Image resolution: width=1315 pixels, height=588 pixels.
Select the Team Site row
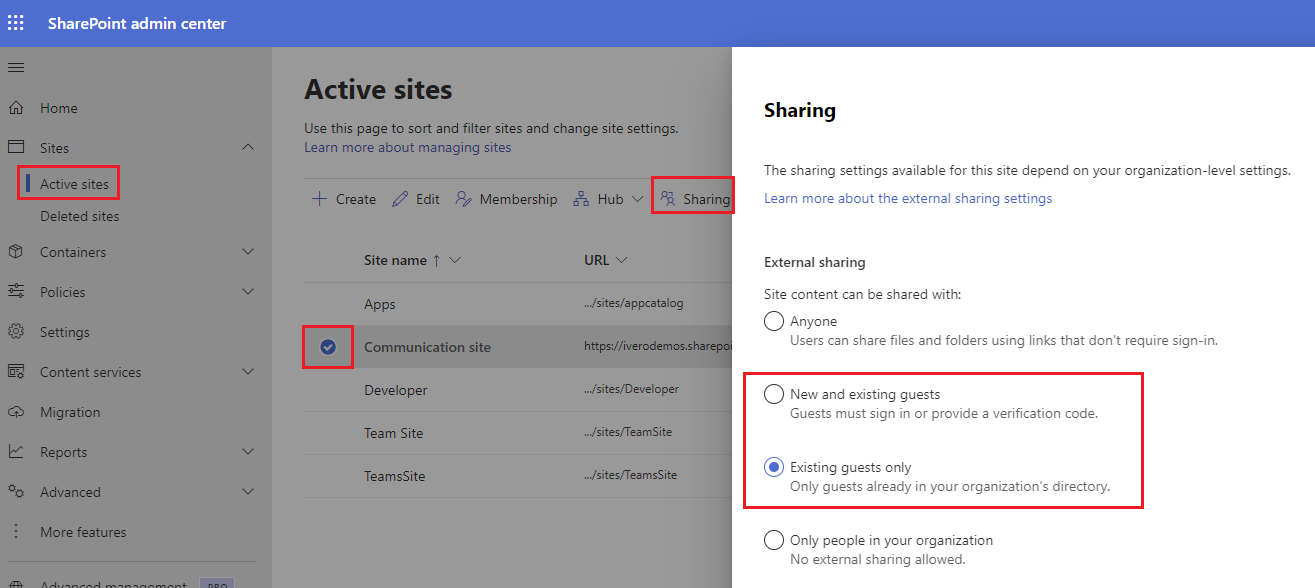pyautogui.click(x=518, y=433)
